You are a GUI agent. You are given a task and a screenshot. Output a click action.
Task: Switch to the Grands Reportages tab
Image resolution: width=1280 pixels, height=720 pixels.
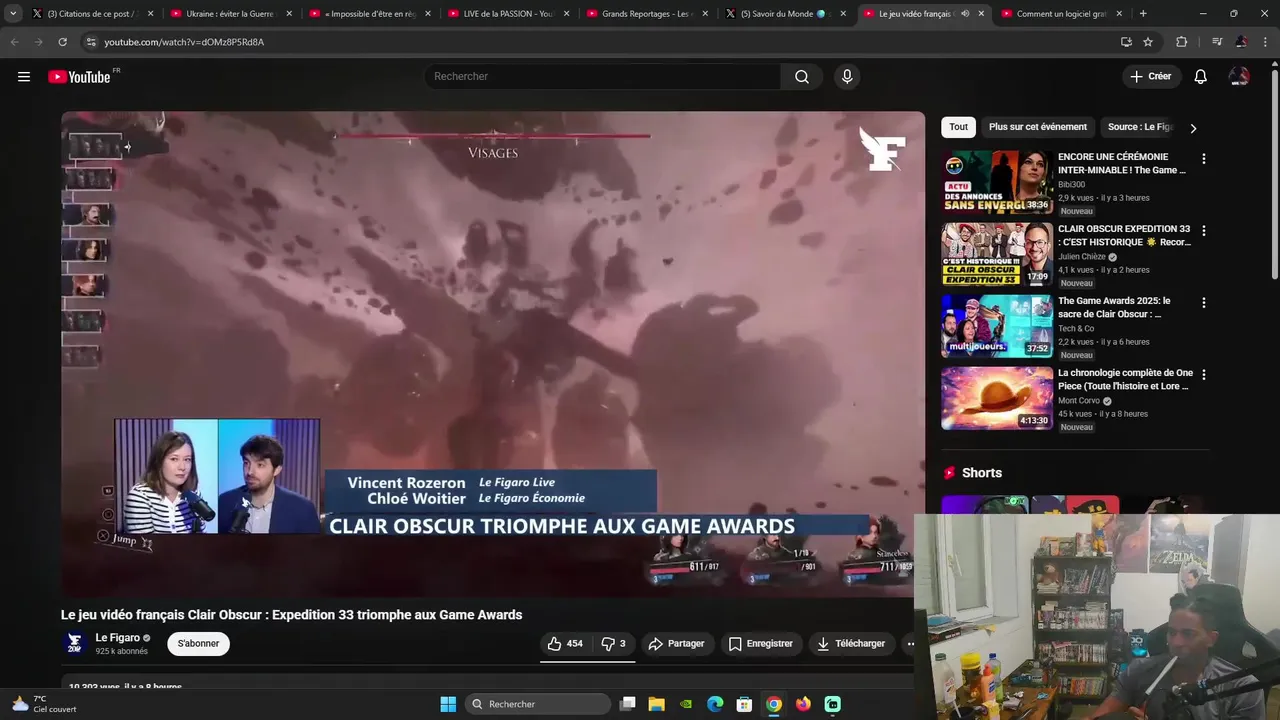[647, 14]
